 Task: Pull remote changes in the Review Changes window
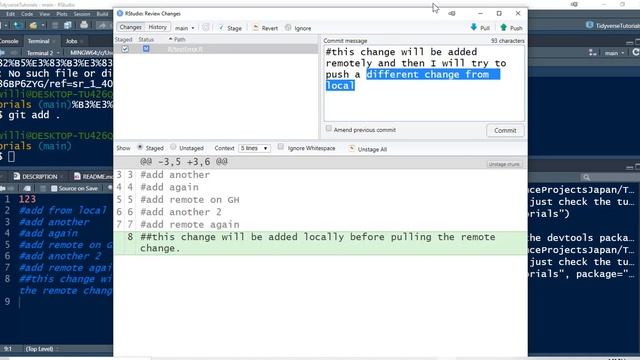pos(480,28)
